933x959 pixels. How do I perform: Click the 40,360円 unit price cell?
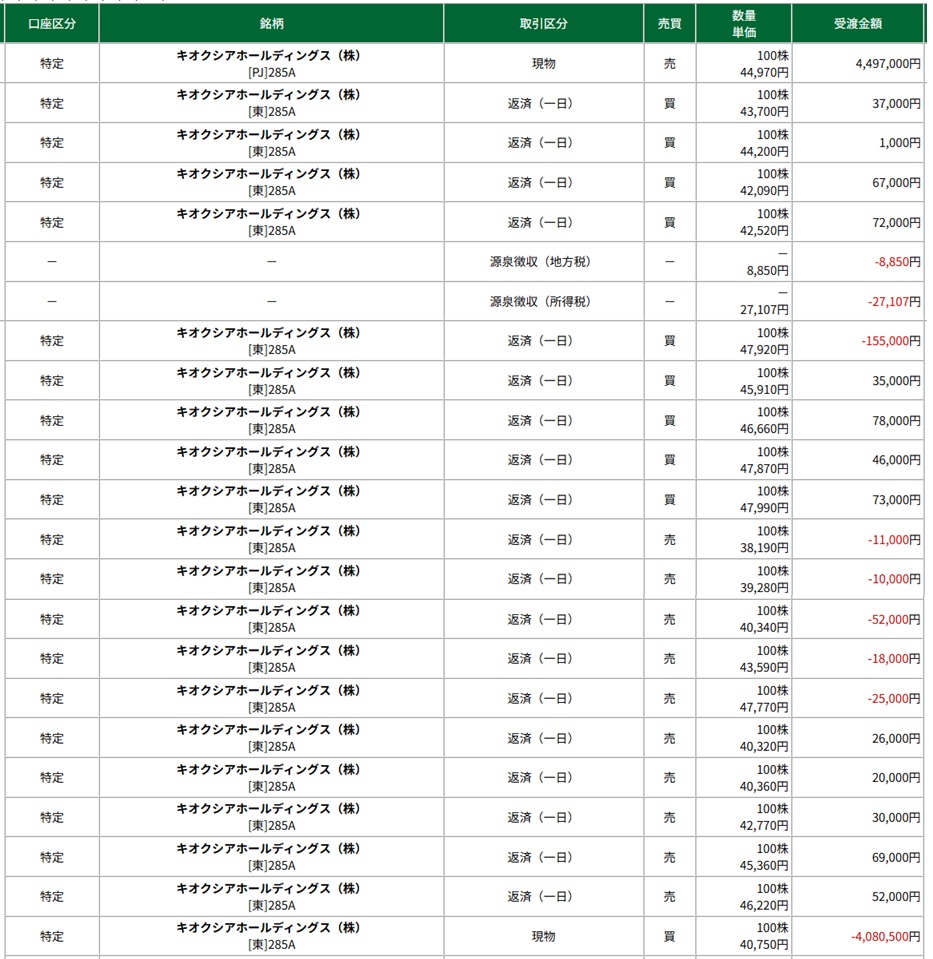(x=764, y=787)
